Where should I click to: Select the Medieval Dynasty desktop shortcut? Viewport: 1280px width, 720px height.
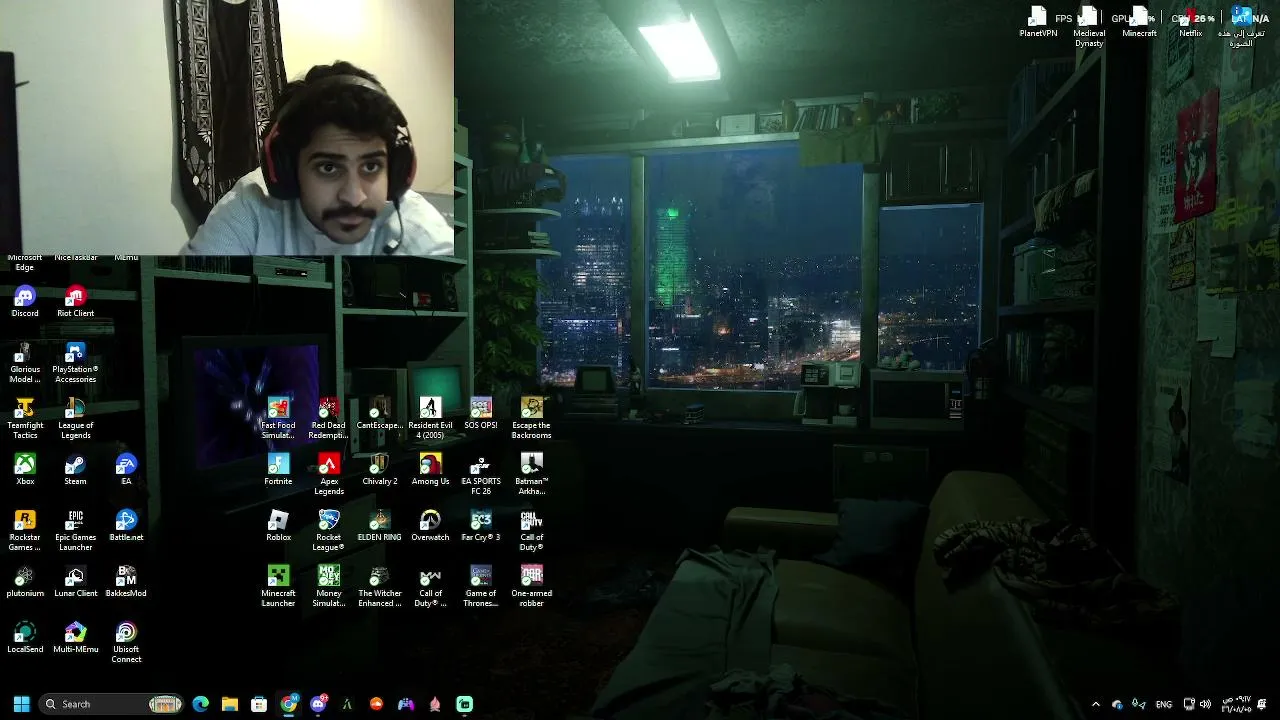[1089, 28]
